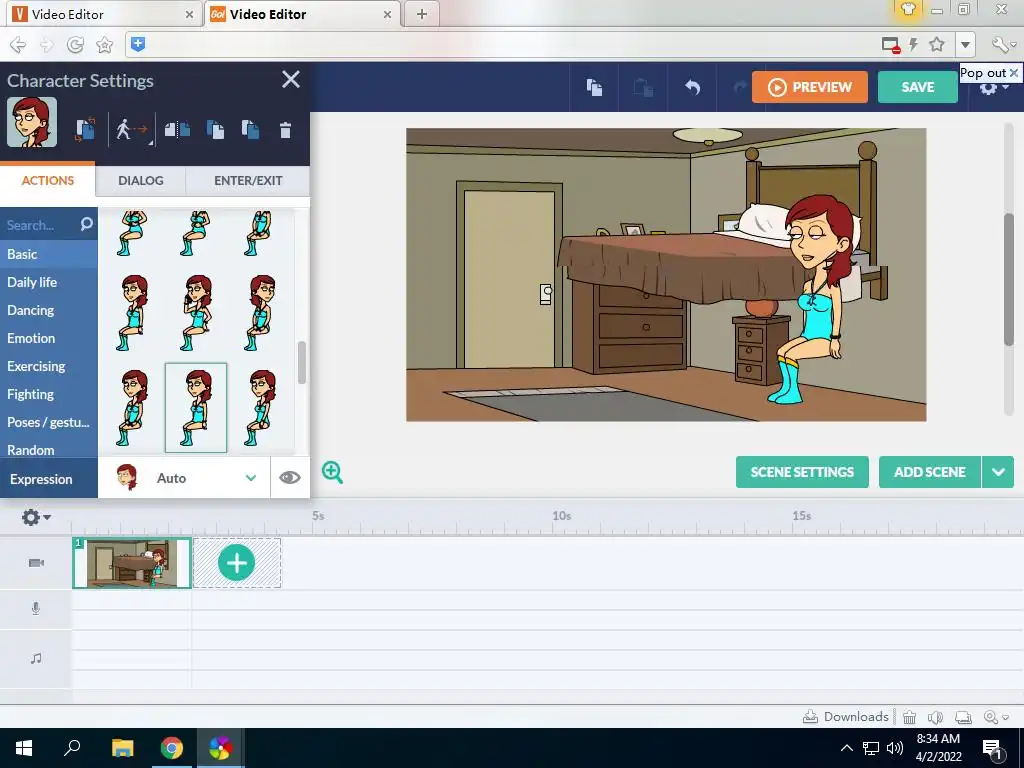Open the character movement path tool

coord(133,129)
